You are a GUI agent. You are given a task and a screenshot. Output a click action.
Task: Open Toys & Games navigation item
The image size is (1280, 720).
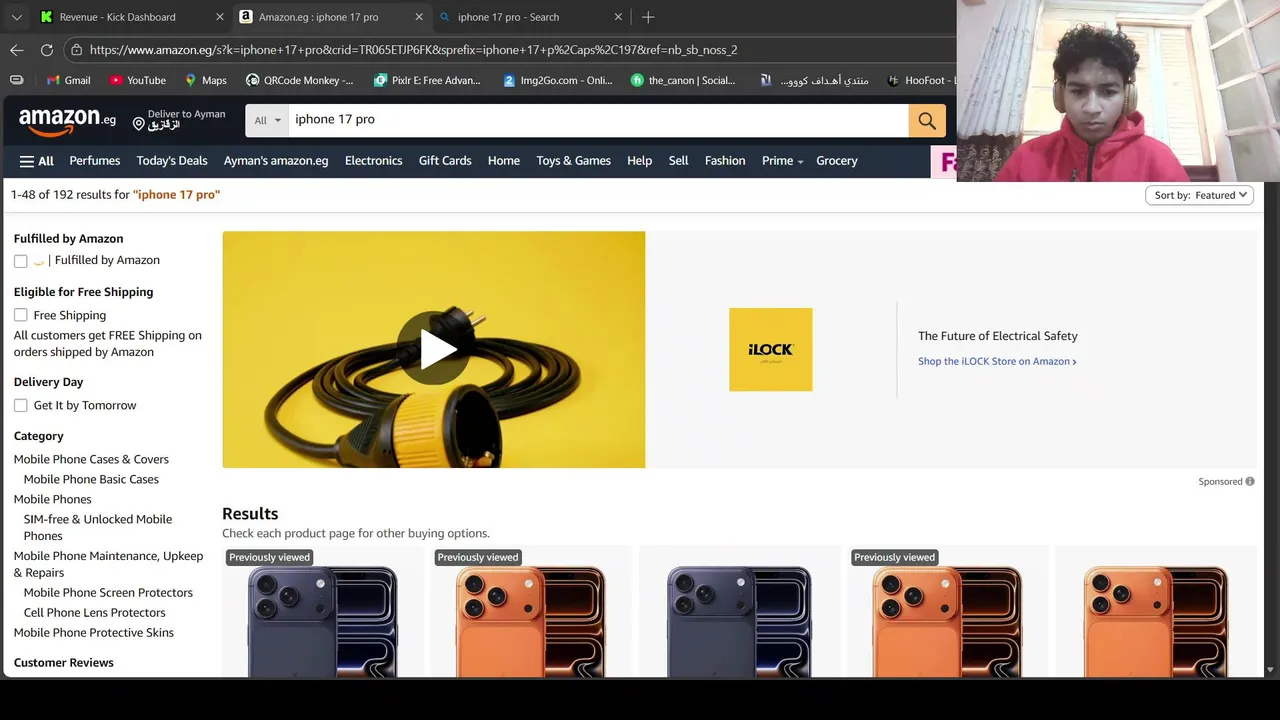click(x=573, y=161)
